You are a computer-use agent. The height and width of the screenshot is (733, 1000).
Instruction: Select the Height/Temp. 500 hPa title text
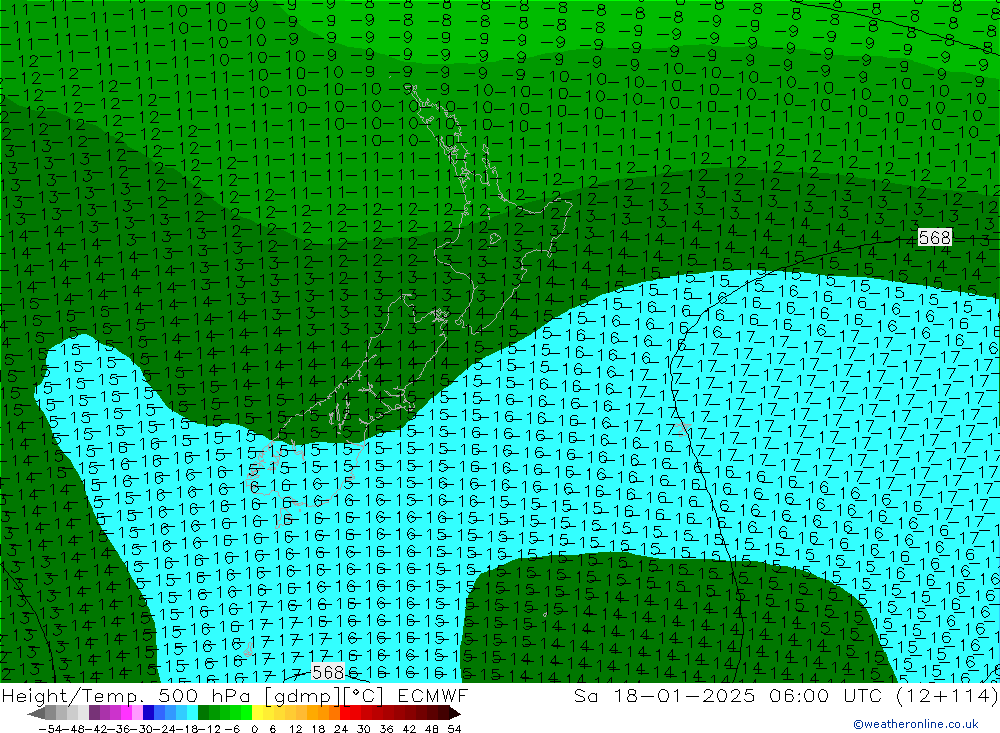126,695
